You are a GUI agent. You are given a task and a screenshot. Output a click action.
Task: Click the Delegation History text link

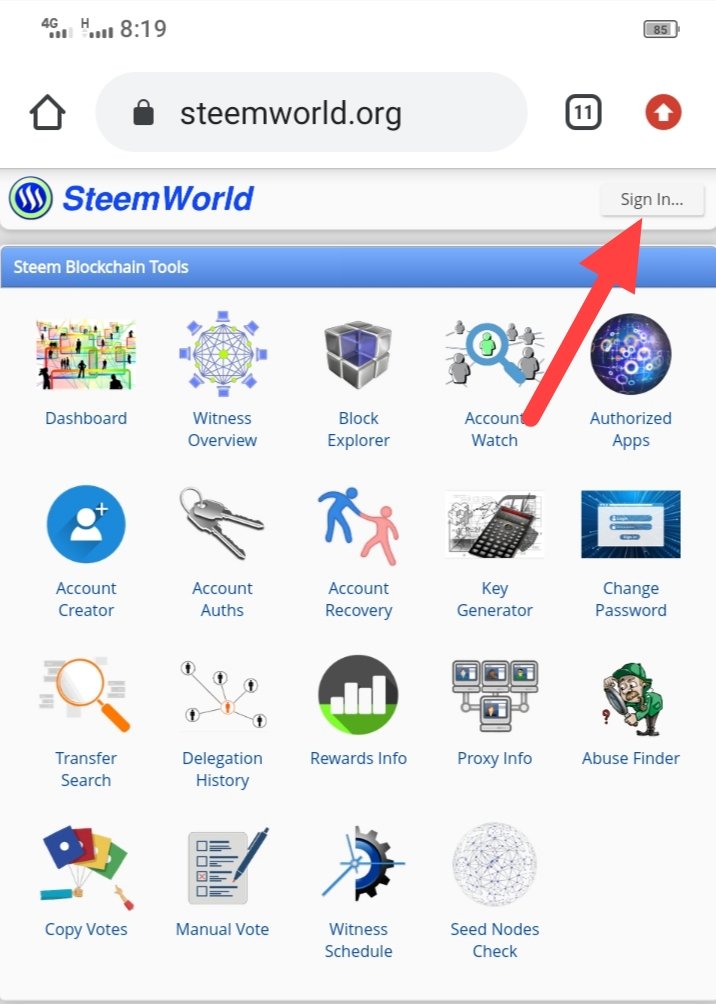[x=222, y=769]
